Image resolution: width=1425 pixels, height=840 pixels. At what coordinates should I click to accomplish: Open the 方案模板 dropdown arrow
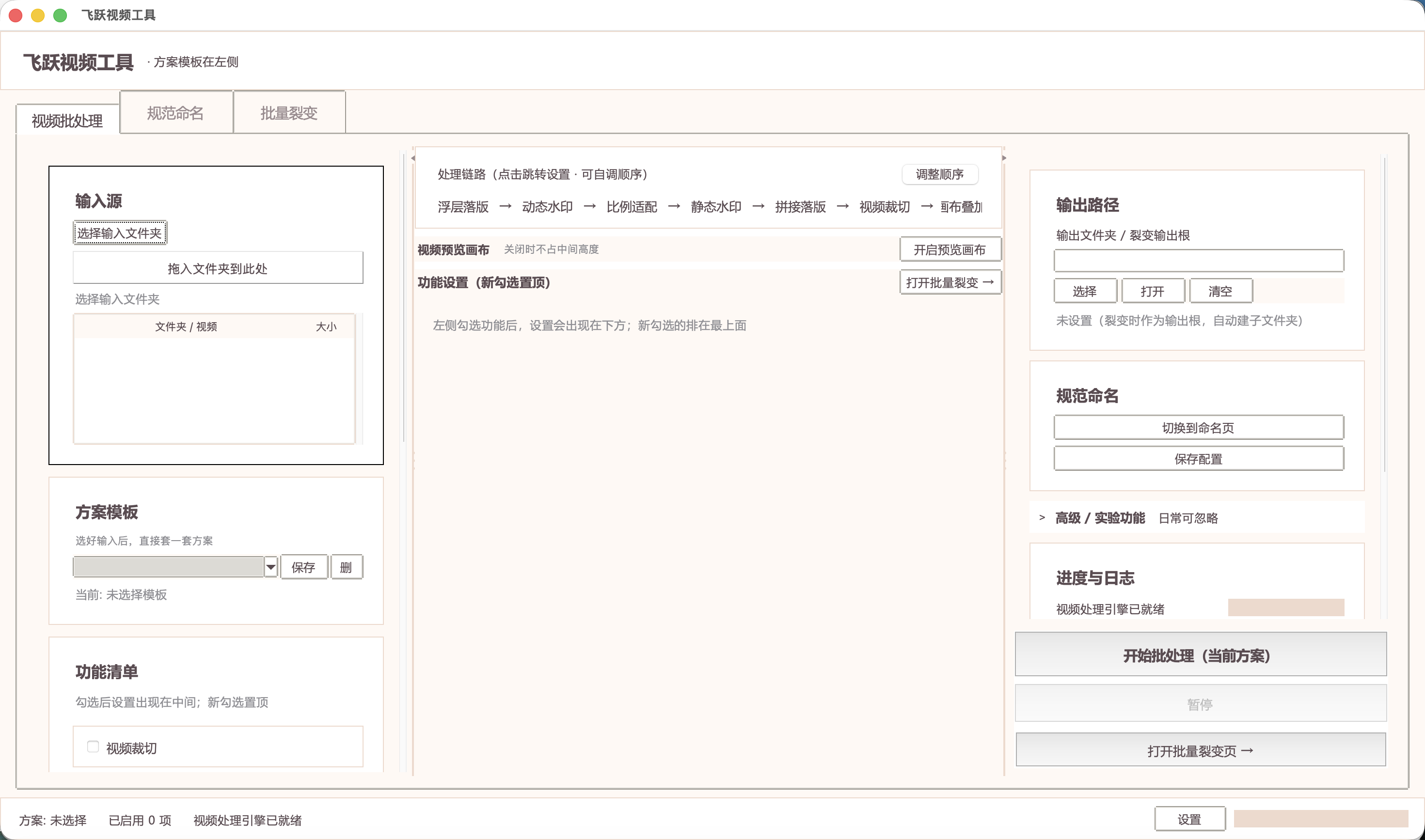271,567
